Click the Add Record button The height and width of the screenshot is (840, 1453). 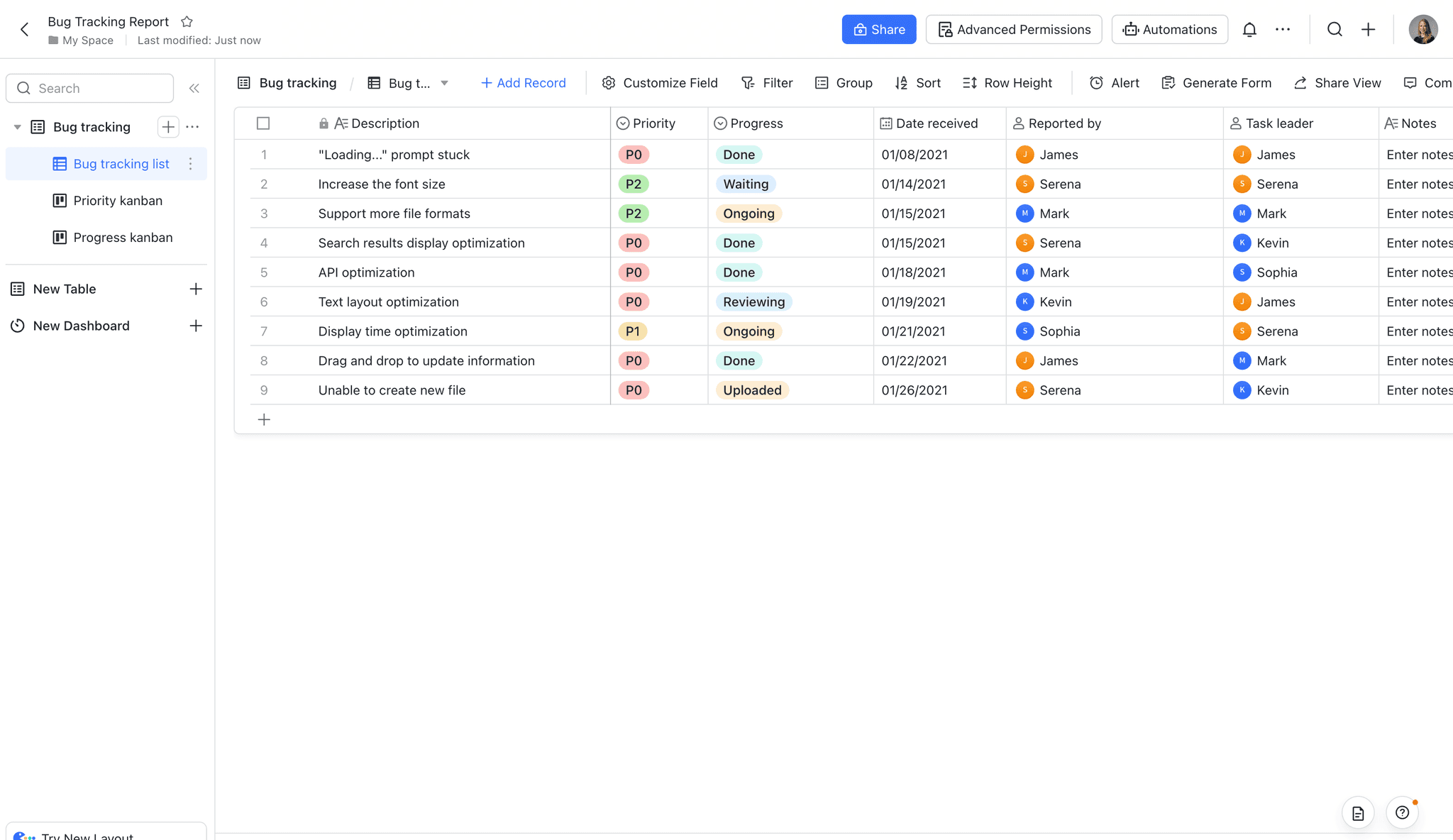coord(524,83)
